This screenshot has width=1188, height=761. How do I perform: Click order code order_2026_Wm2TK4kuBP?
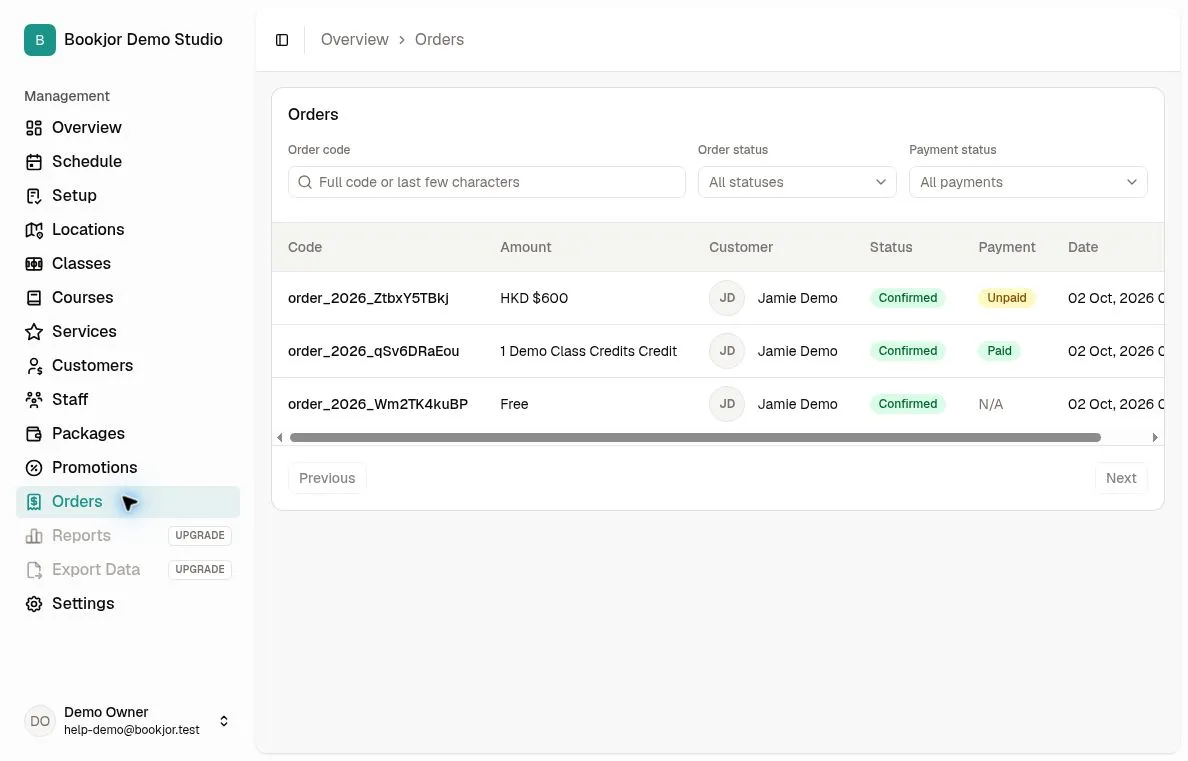(x=378, y=404)
